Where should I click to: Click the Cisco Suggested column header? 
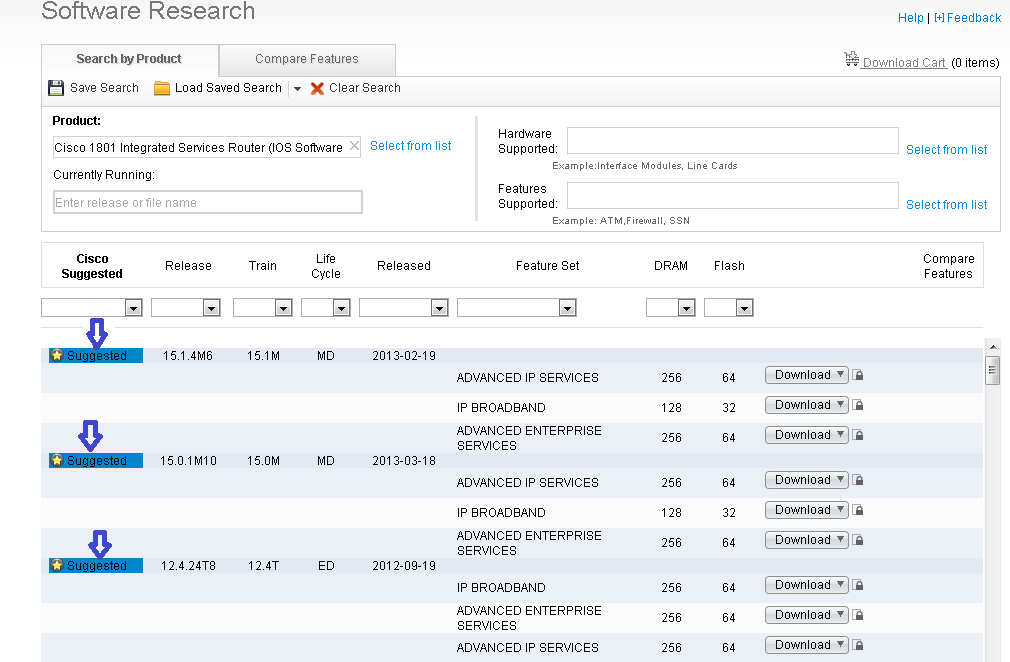point(92,266)
